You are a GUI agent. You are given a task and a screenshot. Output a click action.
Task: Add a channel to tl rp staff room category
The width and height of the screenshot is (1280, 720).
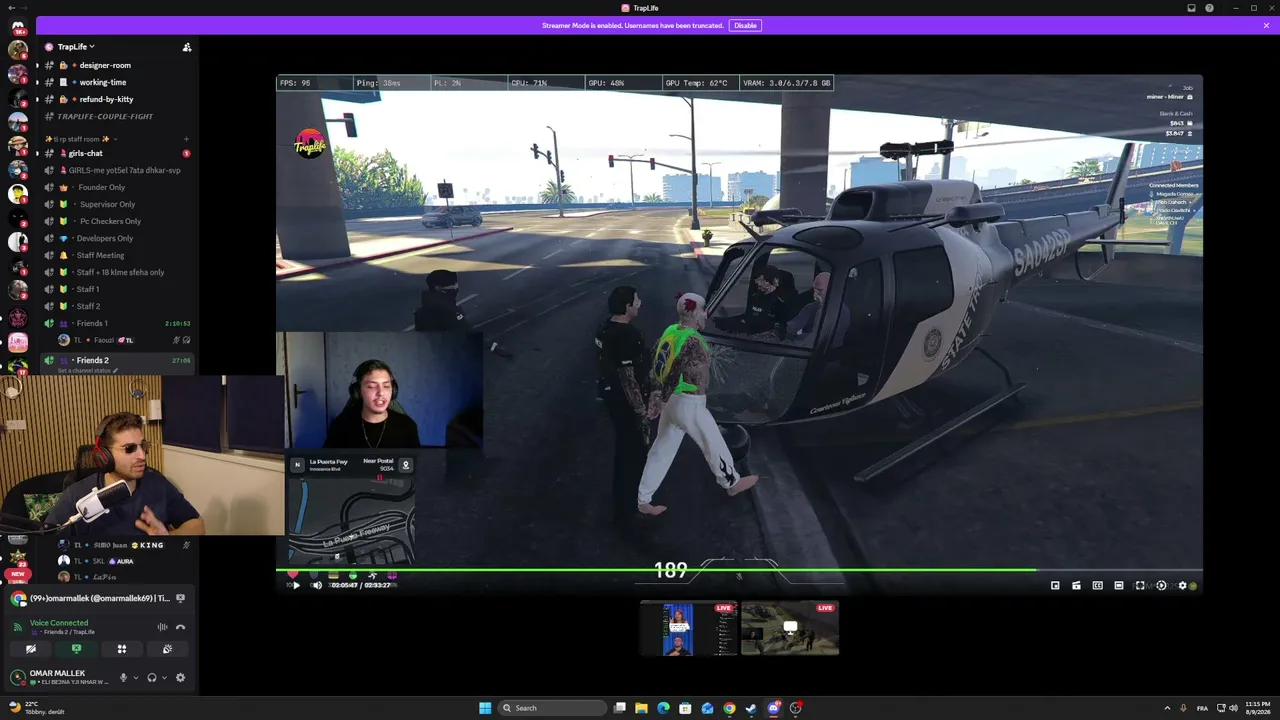(186, 139)
